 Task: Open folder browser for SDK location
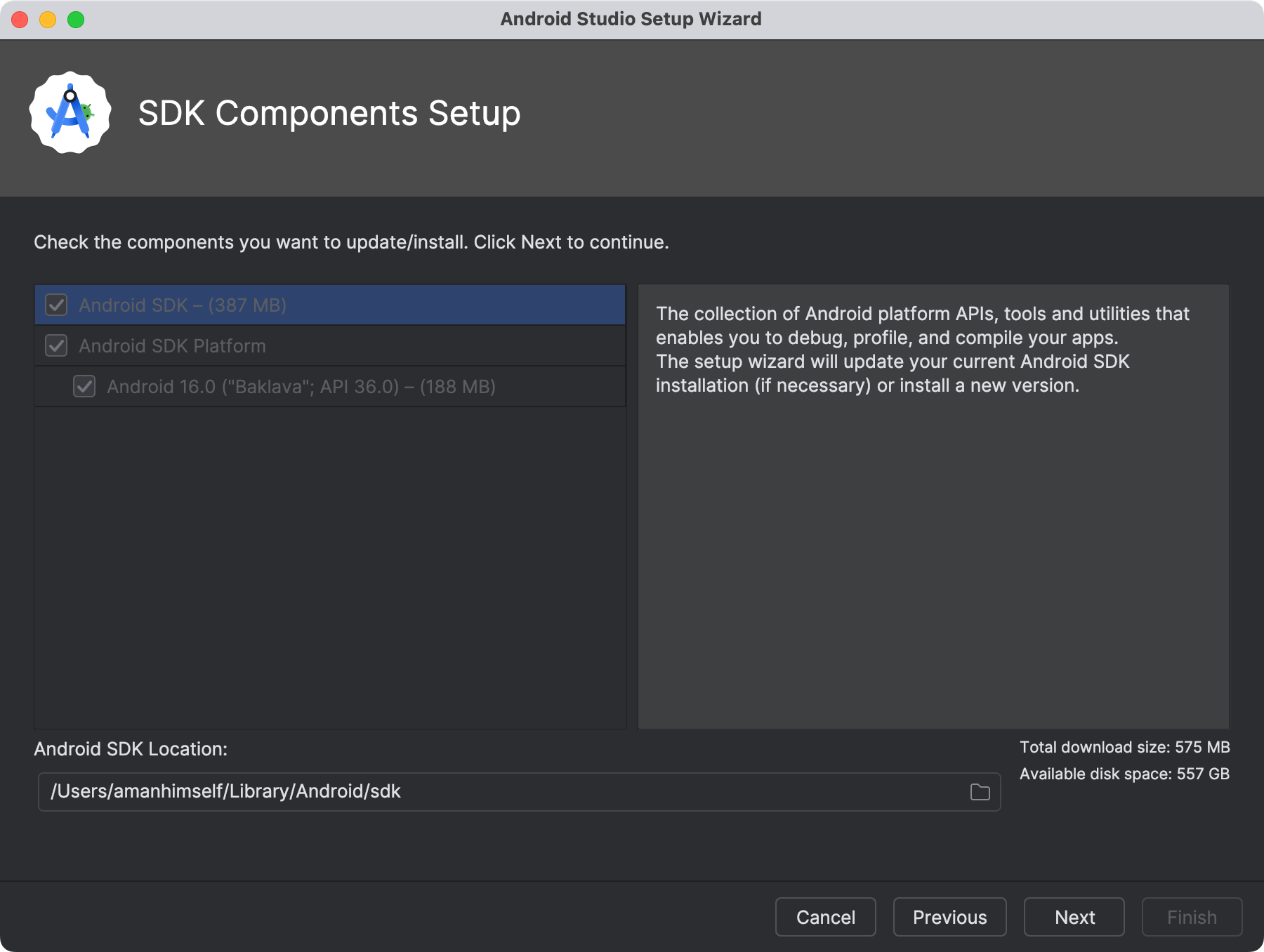980,791
